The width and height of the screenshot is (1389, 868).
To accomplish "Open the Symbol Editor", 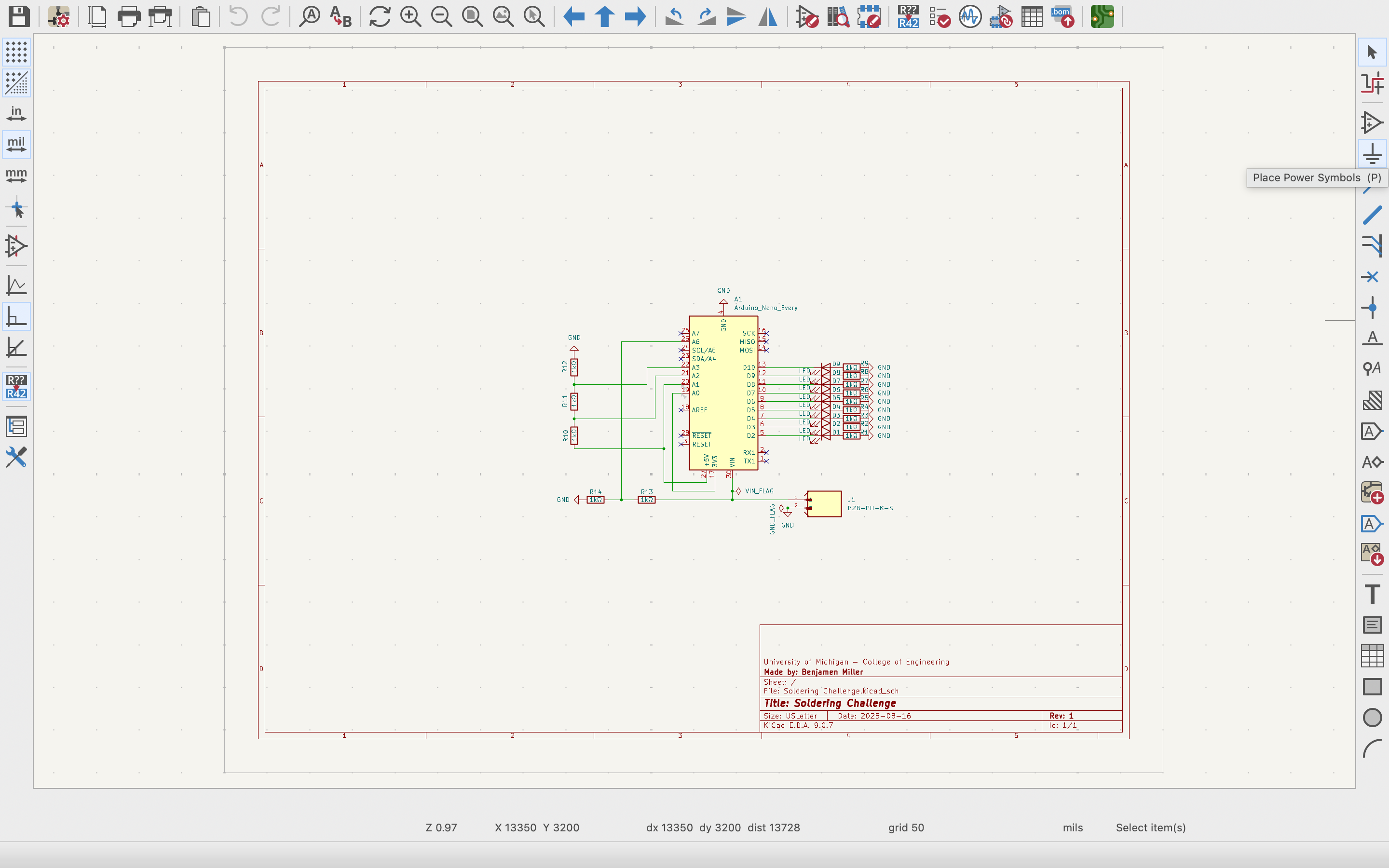I will [x=806, y=17].
